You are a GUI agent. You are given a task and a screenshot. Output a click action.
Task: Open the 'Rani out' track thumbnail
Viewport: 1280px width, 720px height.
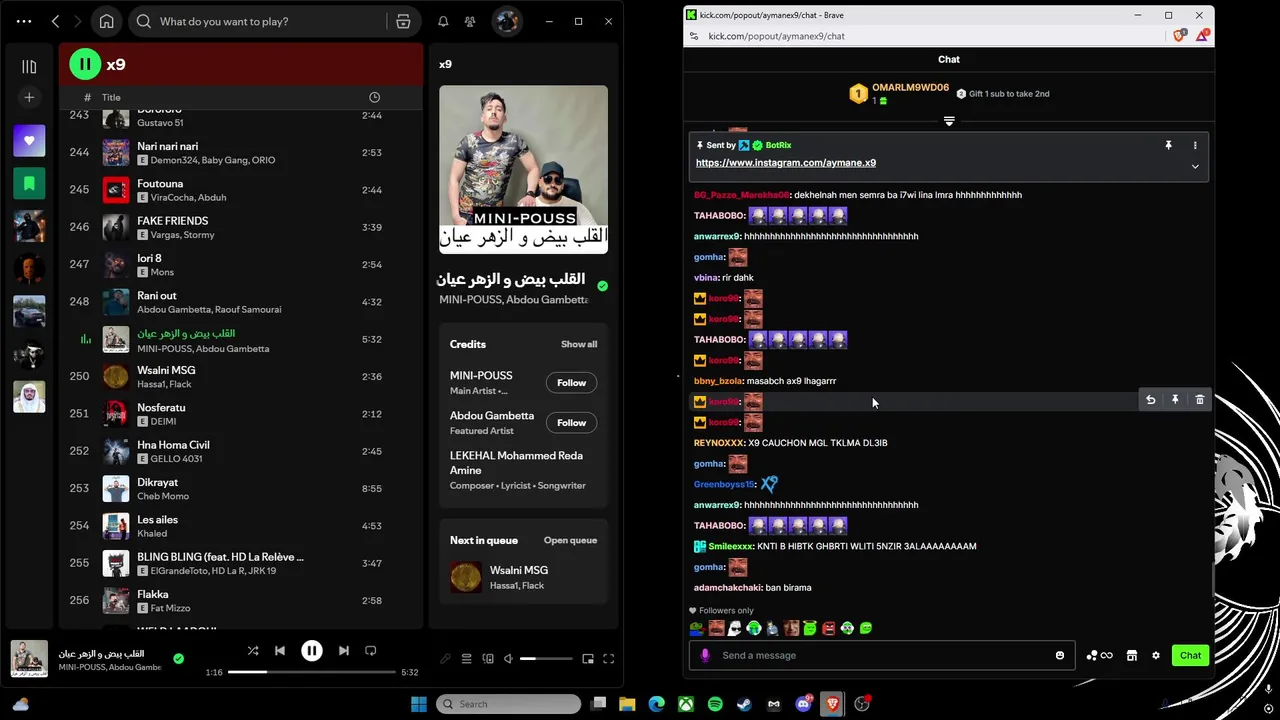(x=116, y=301)
